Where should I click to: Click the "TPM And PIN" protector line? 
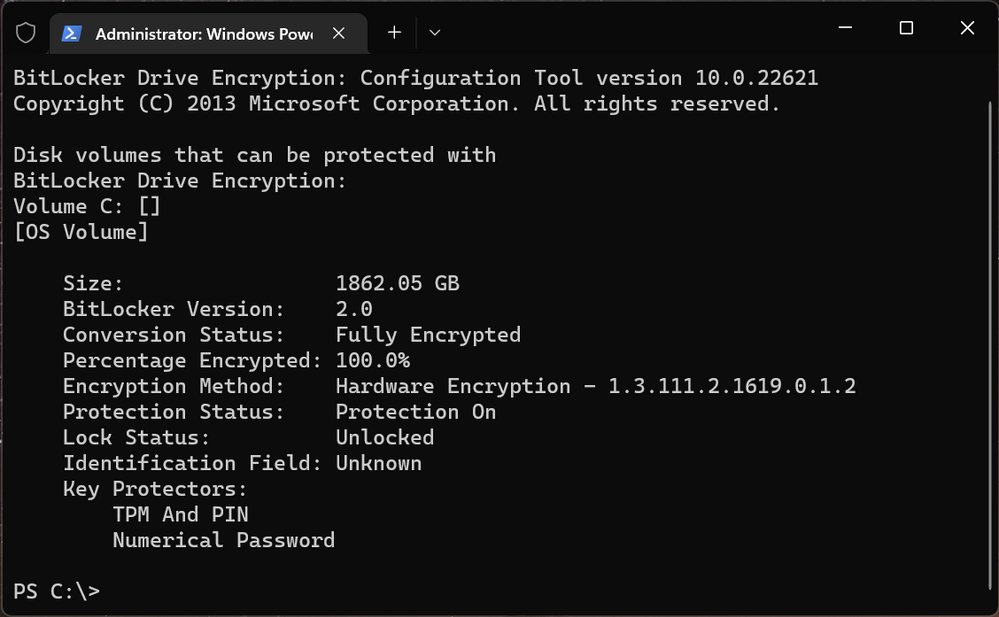pos(180,514)
